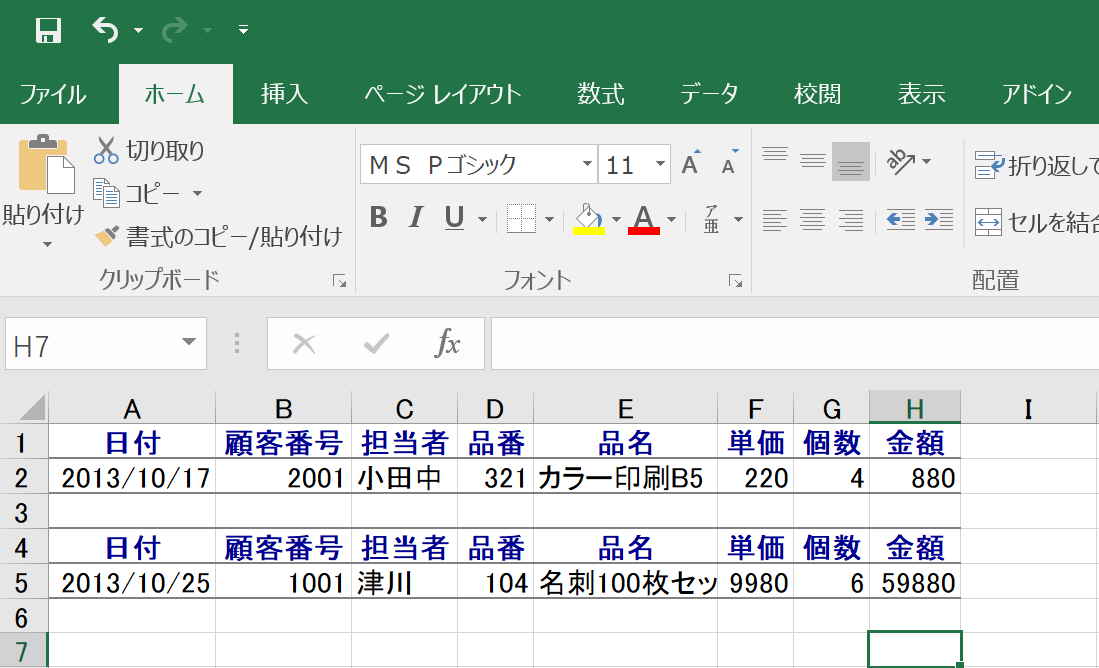
Task: Open the font size dropdown showing 11
Action: [660, 164]
